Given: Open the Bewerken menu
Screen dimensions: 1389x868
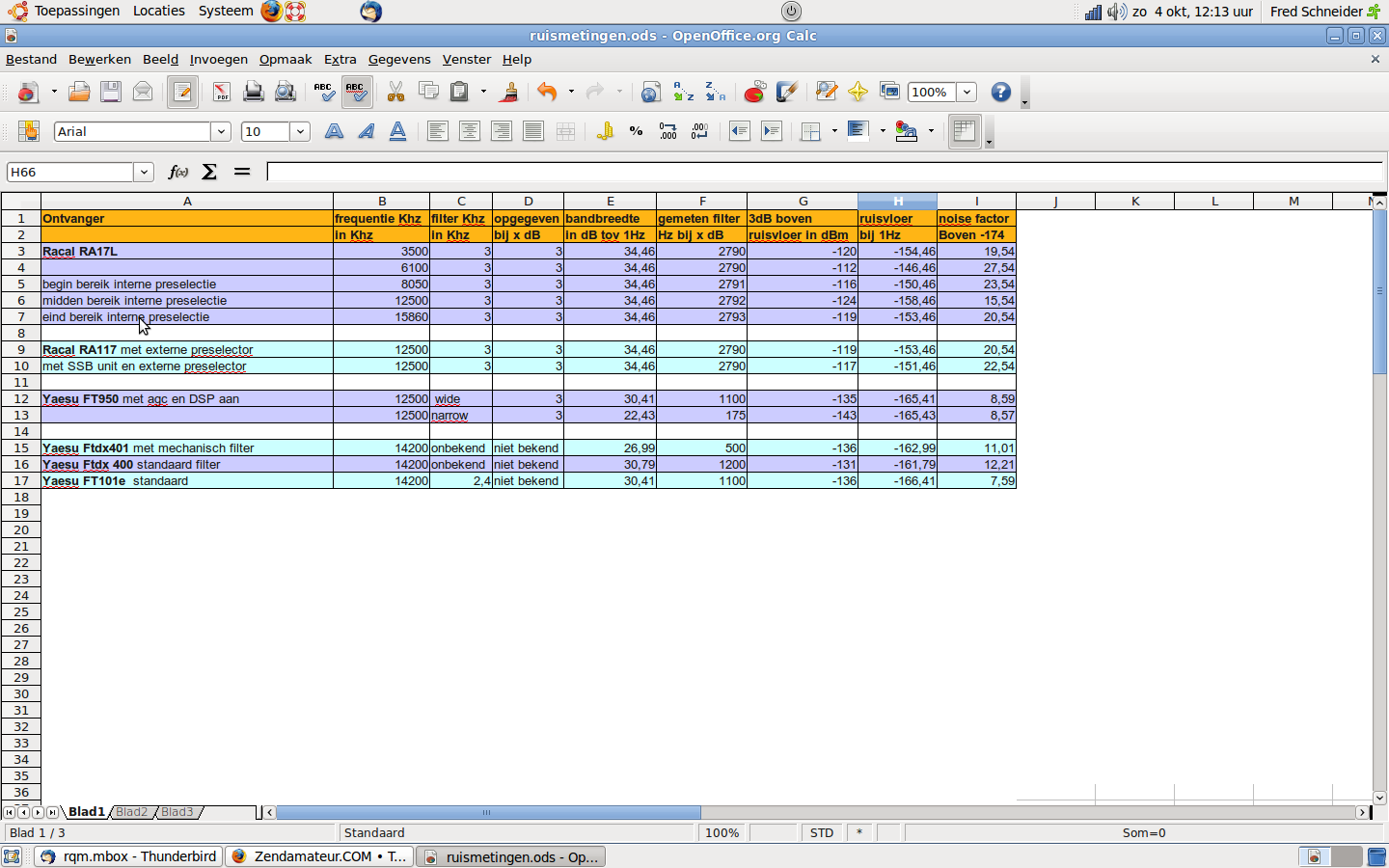Looking at the screenshot, I should coord(99,59).
